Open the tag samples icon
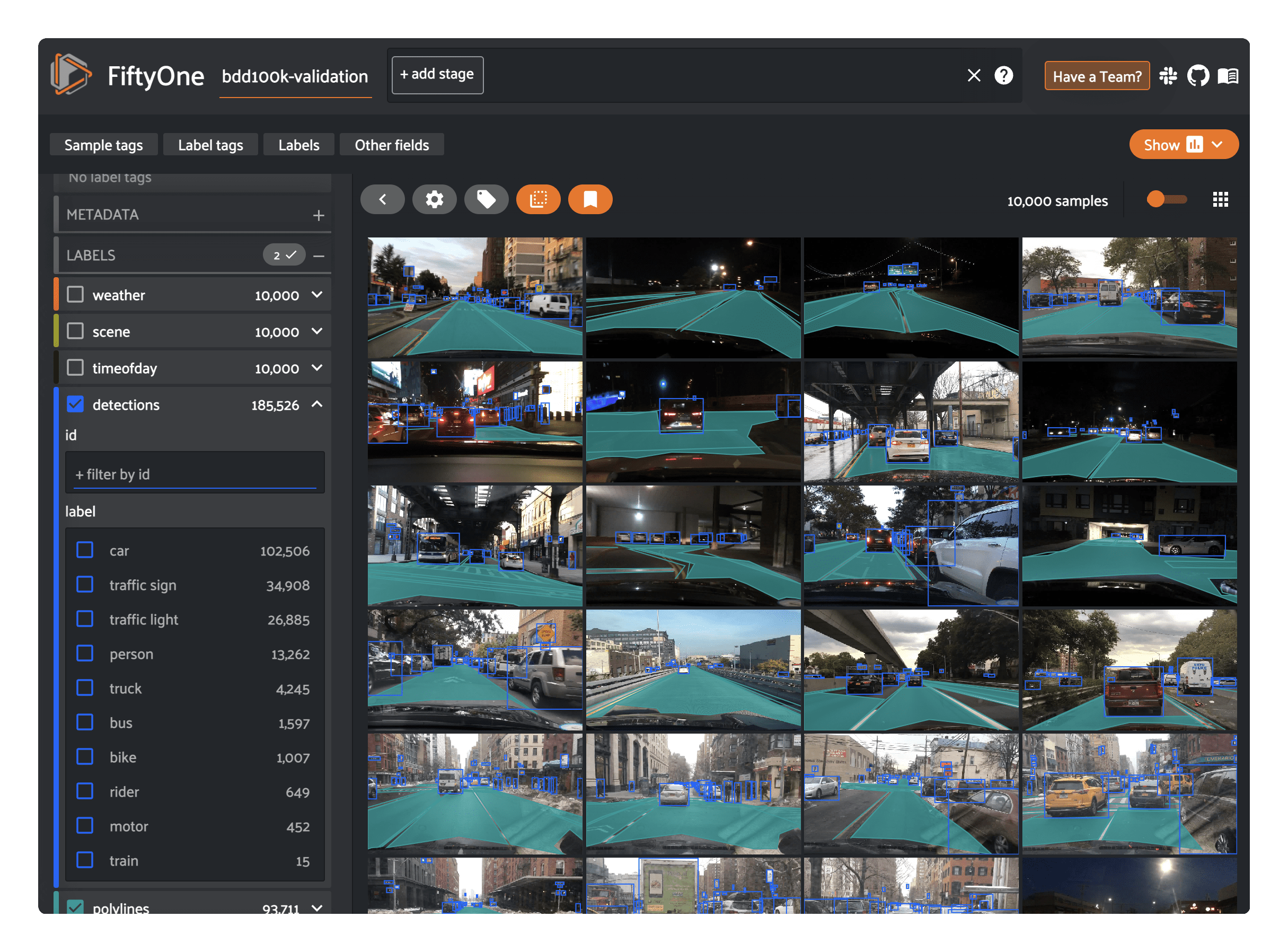Image resolution: width=1288 pixels, height=952 pixels. [x=487, y=199]
